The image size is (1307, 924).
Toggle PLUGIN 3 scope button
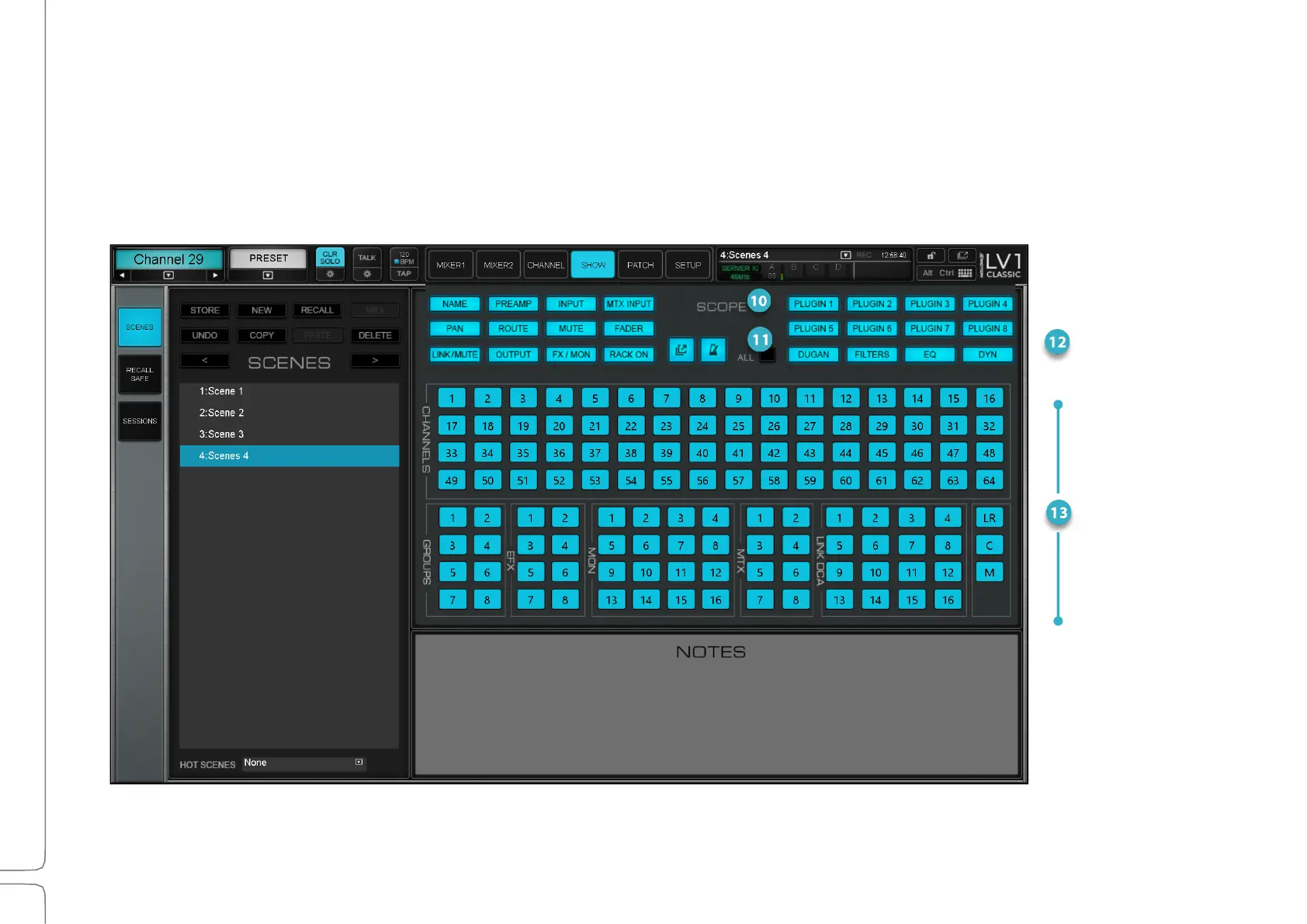pos(930,304)
